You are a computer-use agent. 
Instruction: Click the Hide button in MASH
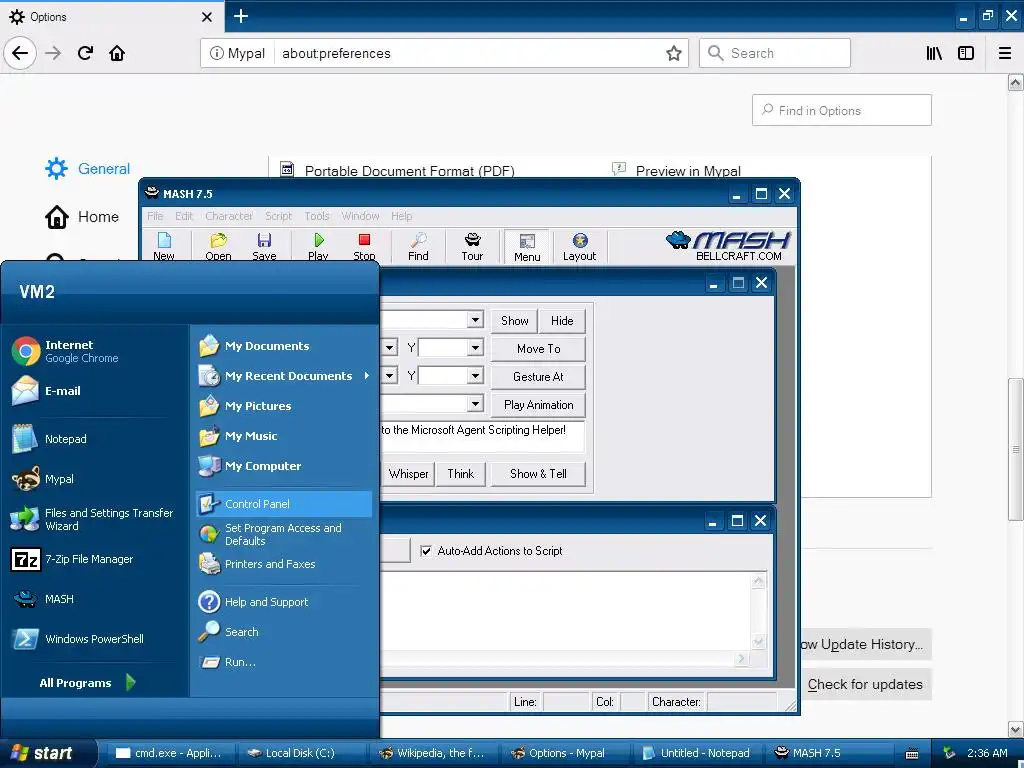(x=562, y=321)
